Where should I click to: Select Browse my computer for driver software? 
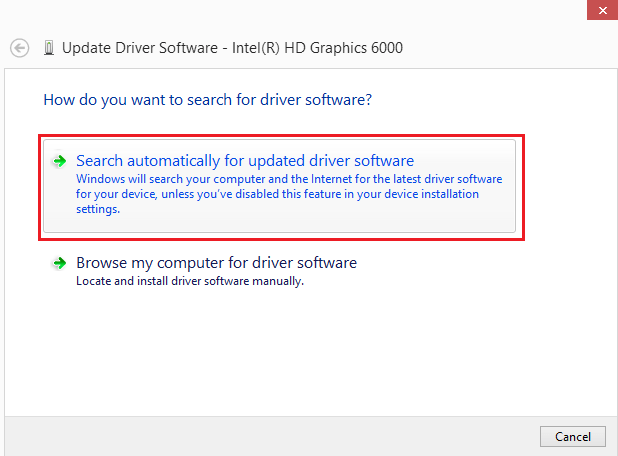pos(216,263)
